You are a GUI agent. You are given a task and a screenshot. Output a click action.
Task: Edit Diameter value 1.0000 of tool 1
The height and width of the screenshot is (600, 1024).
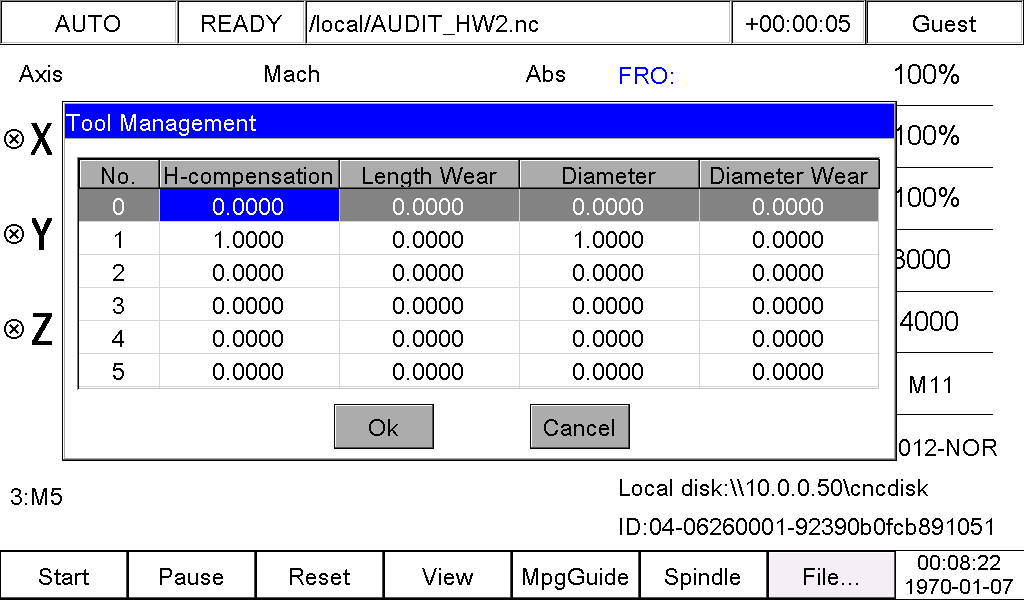click(609, 240)
